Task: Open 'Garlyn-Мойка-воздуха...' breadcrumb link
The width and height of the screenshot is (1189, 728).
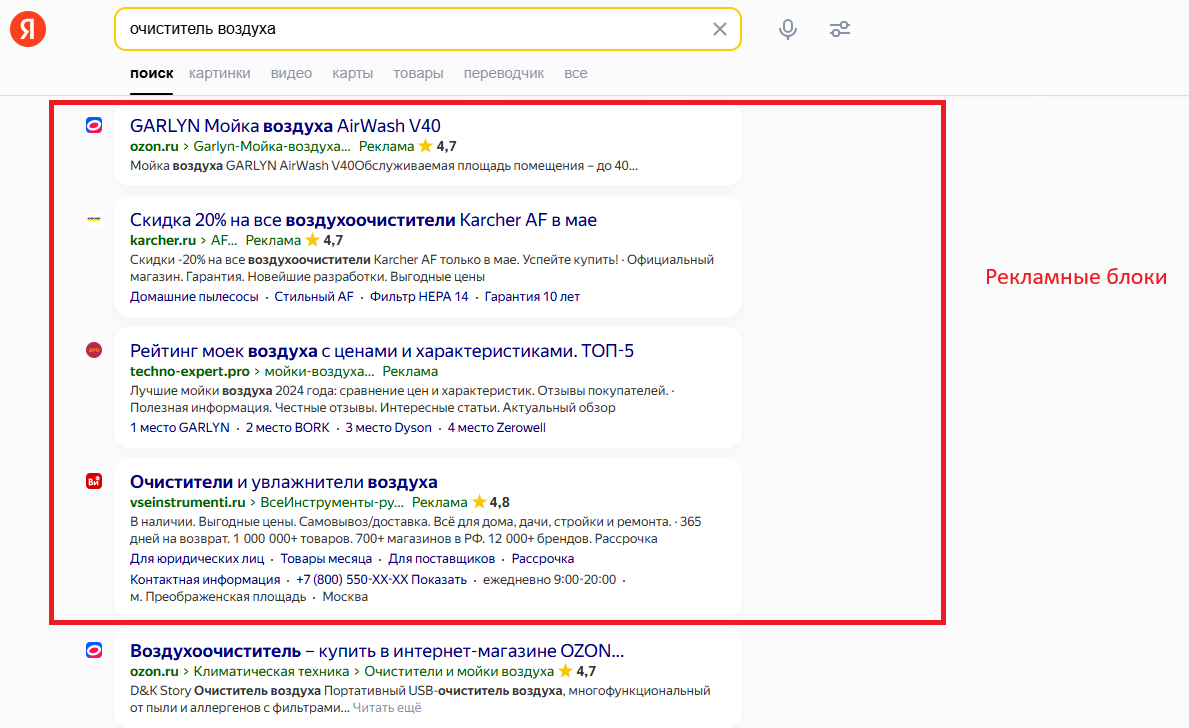Action: point(272,146)
